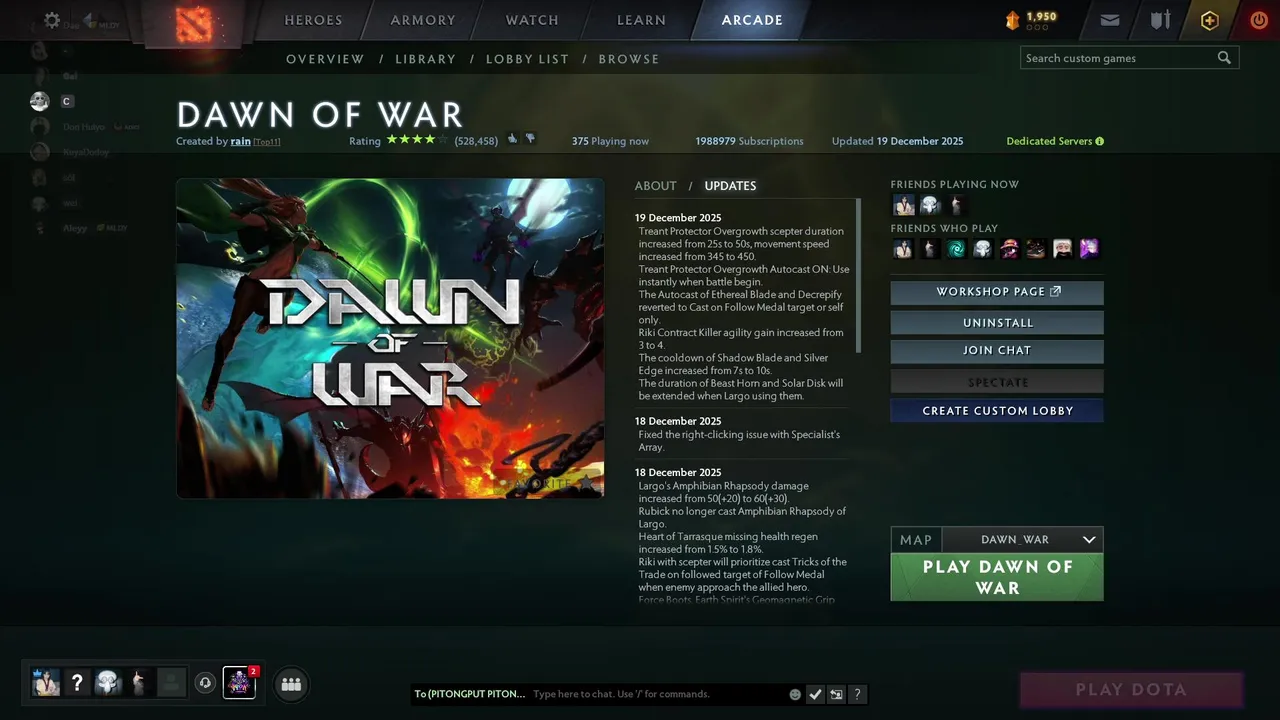The image size is (1280, 720).
Task: Open the Heroes tab
Action: [x=313, y=20]
